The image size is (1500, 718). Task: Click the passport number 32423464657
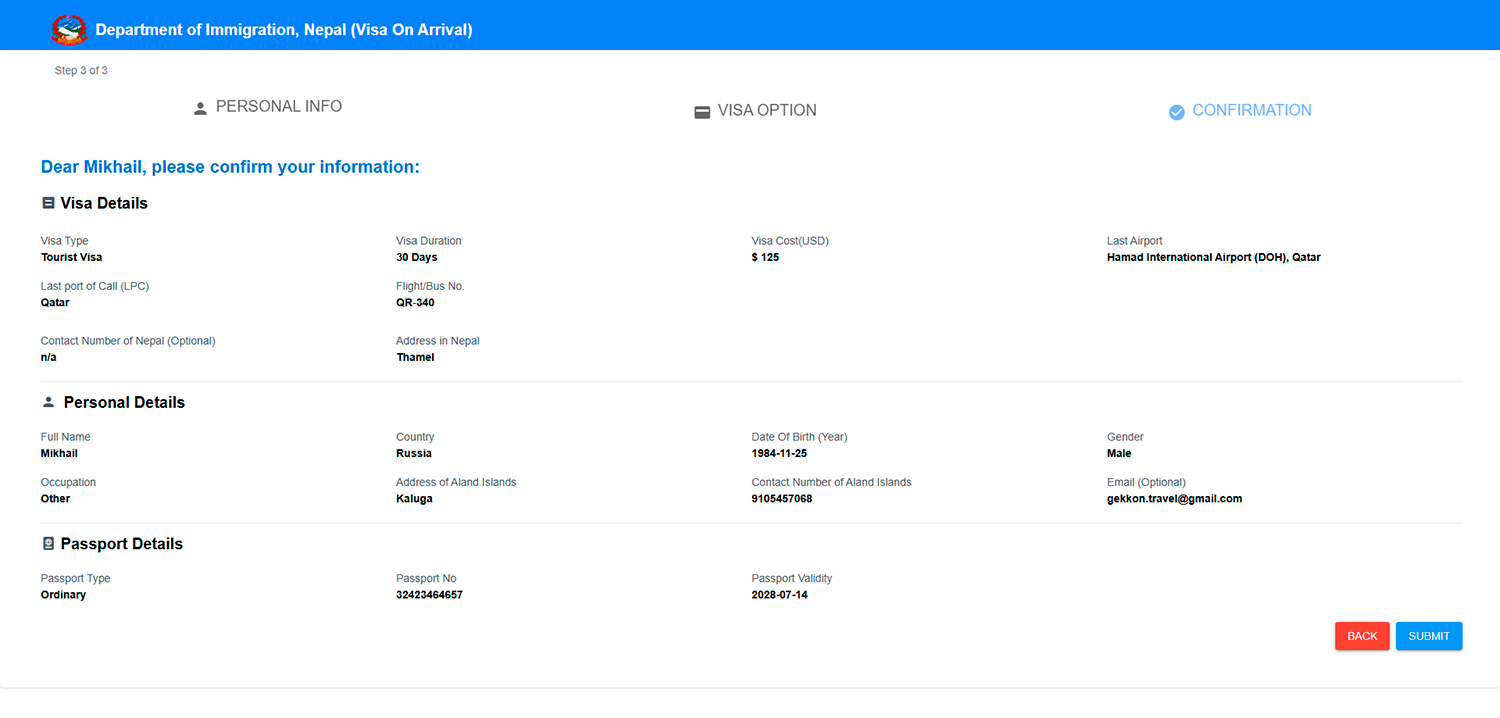point(429,595)
